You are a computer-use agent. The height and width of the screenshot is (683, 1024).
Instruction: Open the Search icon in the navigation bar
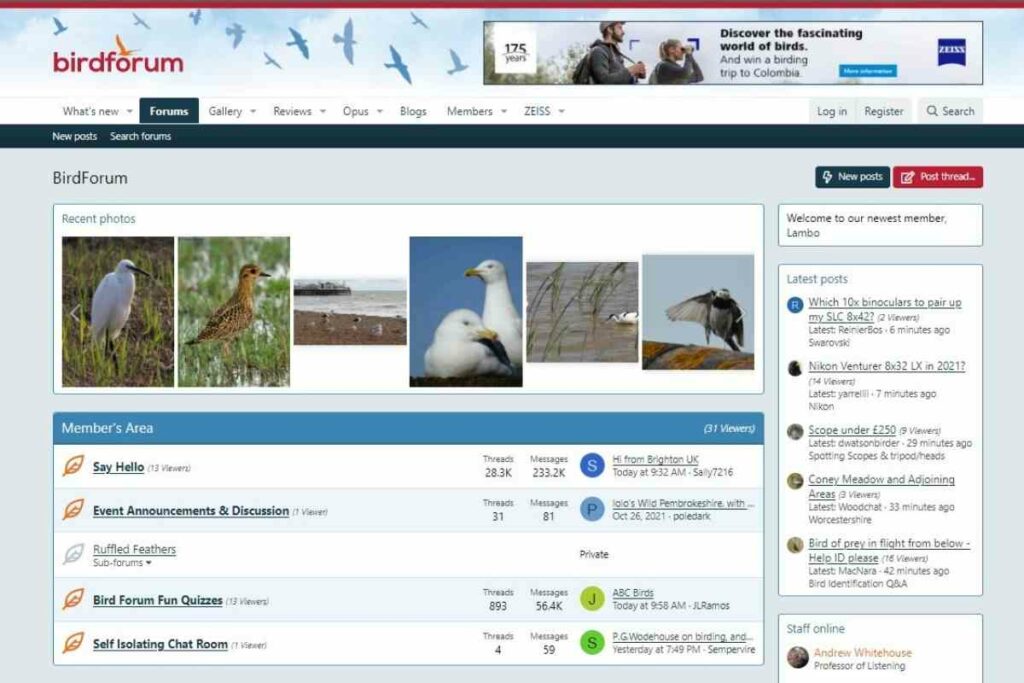(x=949, y=111)
